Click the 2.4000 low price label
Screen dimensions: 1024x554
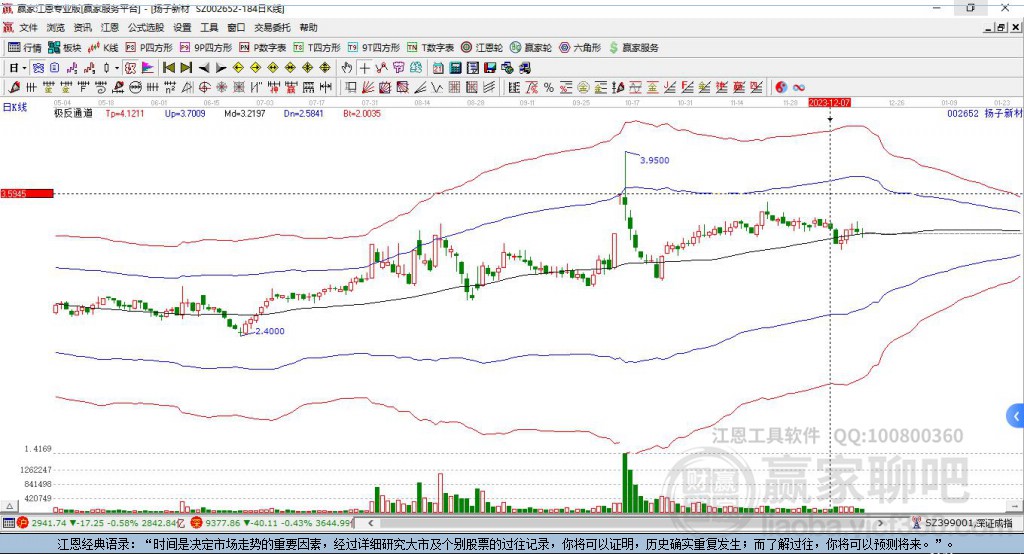pos(270,331)
